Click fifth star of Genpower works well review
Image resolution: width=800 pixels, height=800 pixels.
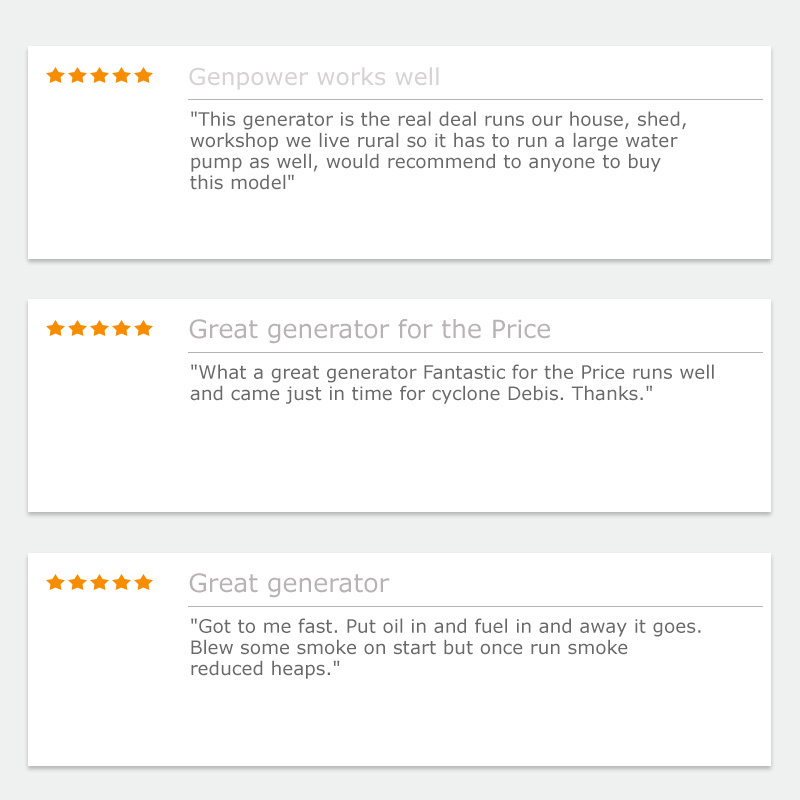tap(144, 75)
